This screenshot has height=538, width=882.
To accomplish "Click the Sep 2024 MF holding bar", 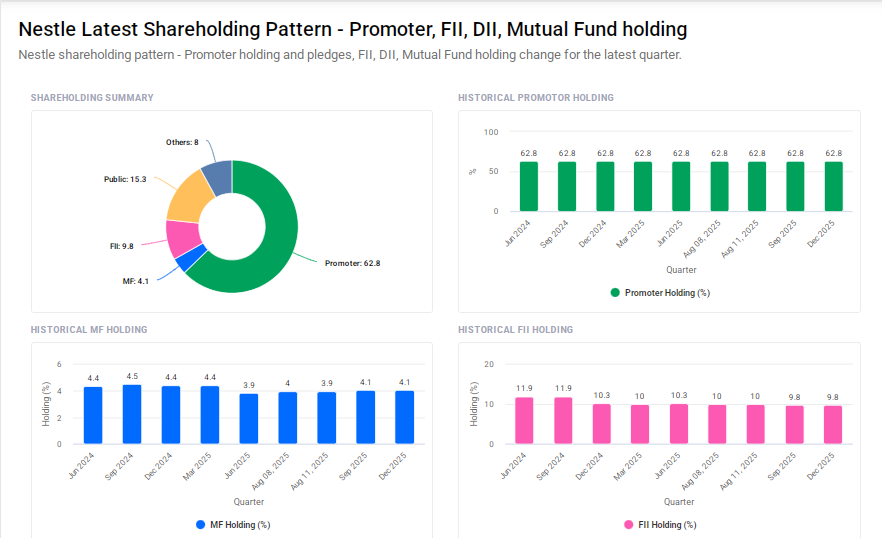I will pyautogui.click(x=132, y=414).
